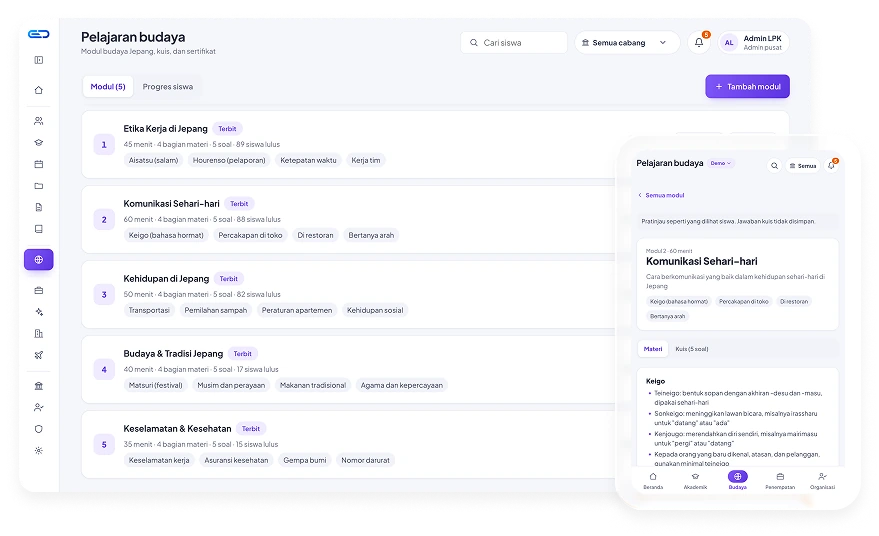Open the shield sidebar icon
The image size is (879, 536).
point(39,429)
